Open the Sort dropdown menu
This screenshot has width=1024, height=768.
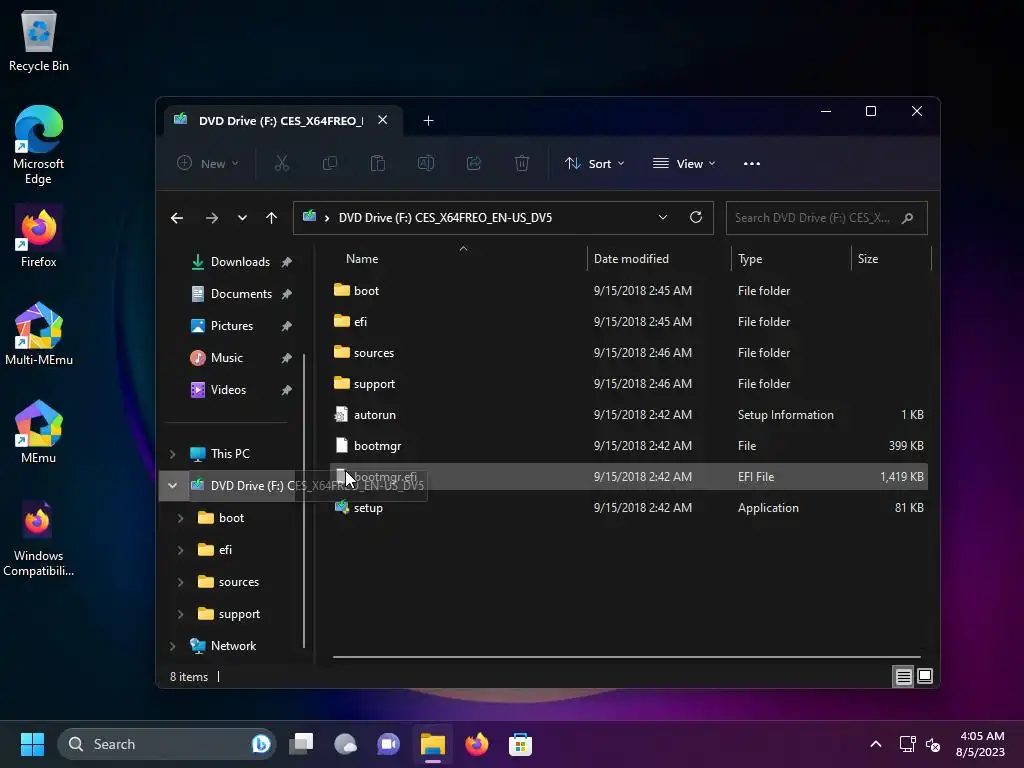coord(594,163)
